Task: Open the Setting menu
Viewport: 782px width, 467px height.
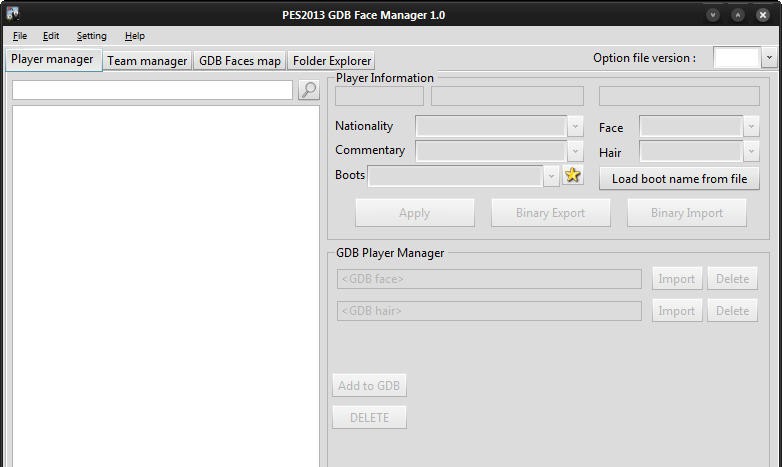Action: [x=91, y=36]
